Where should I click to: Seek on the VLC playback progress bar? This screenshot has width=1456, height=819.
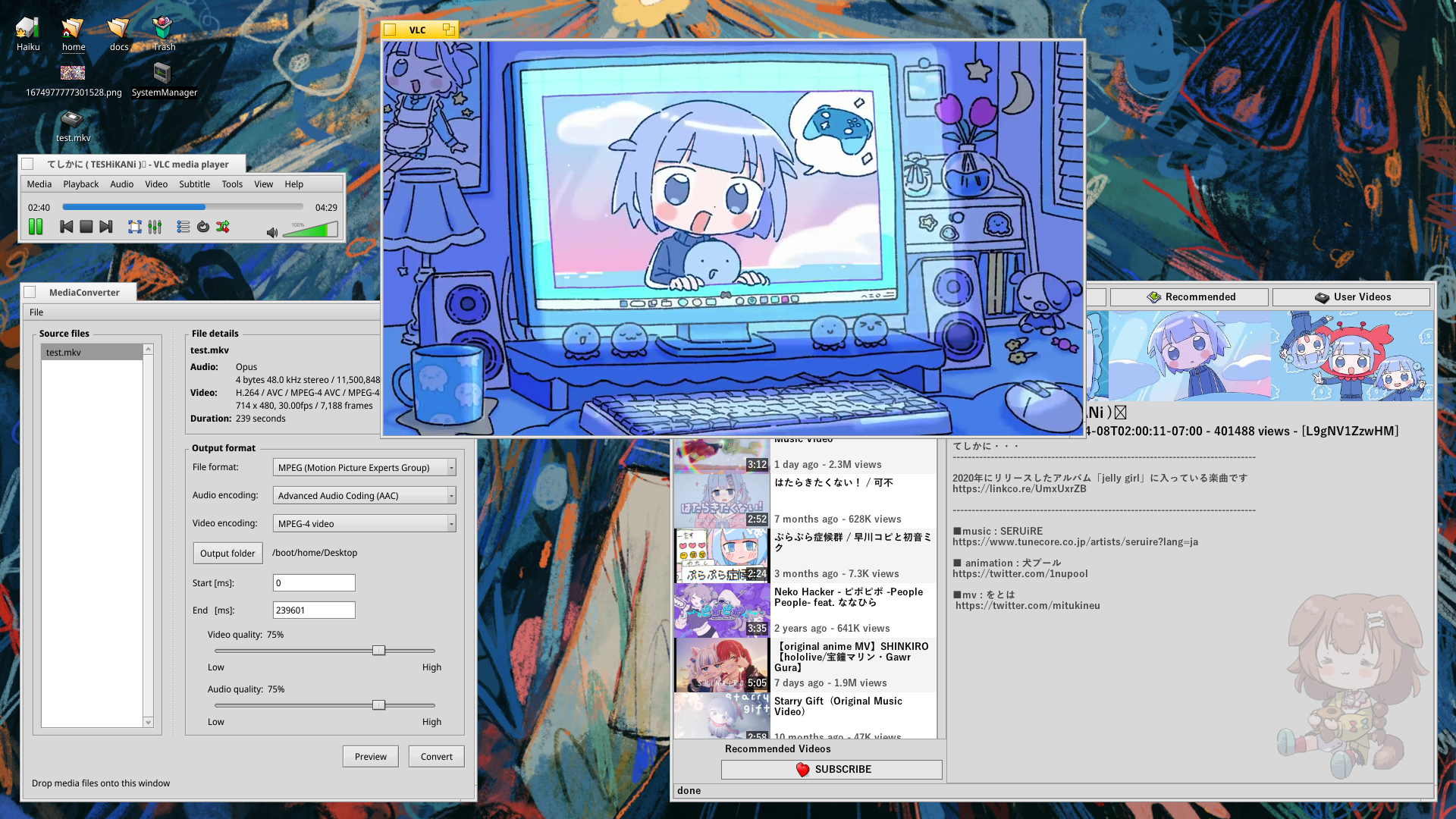click(x=183, y=207)
